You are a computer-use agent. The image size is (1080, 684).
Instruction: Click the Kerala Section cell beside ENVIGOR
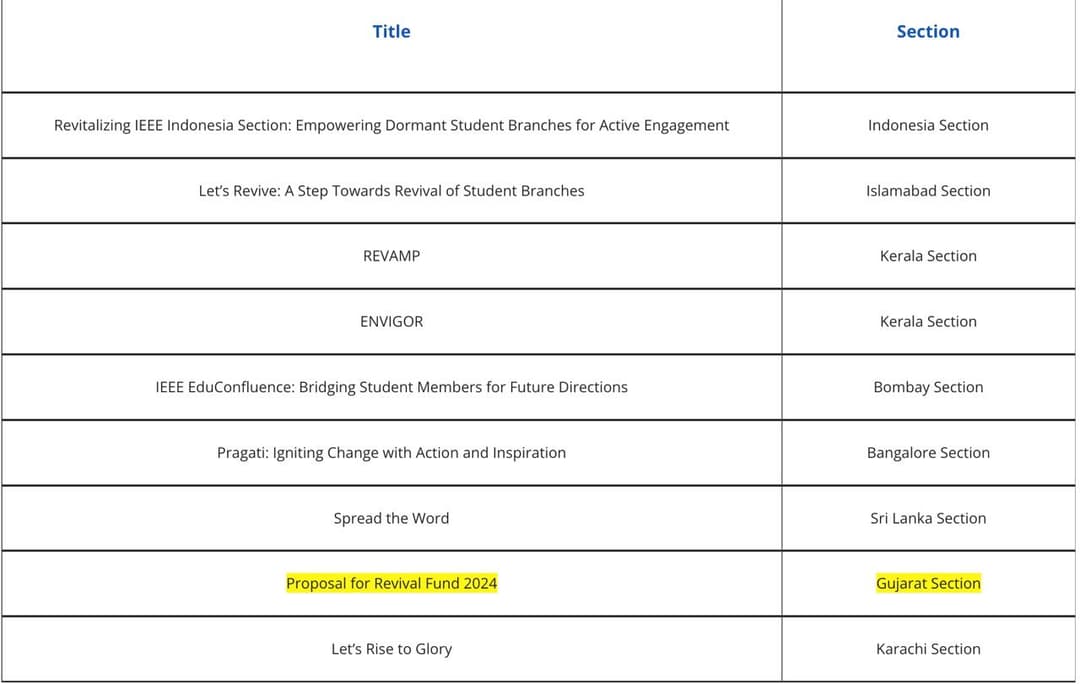tap(928, 322)
